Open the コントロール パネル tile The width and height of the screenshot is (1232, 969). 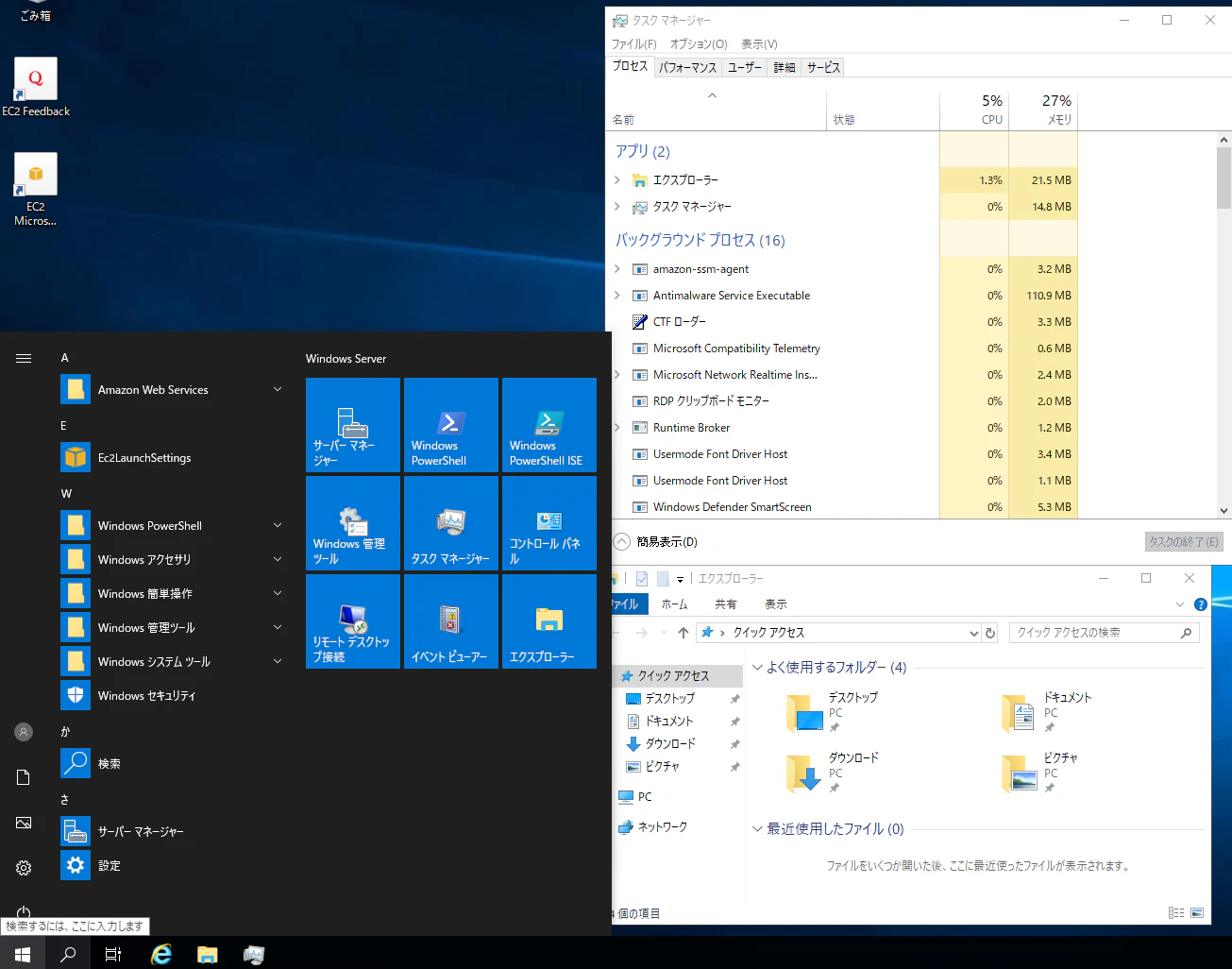pyautogui.click(x=549, y=523)
